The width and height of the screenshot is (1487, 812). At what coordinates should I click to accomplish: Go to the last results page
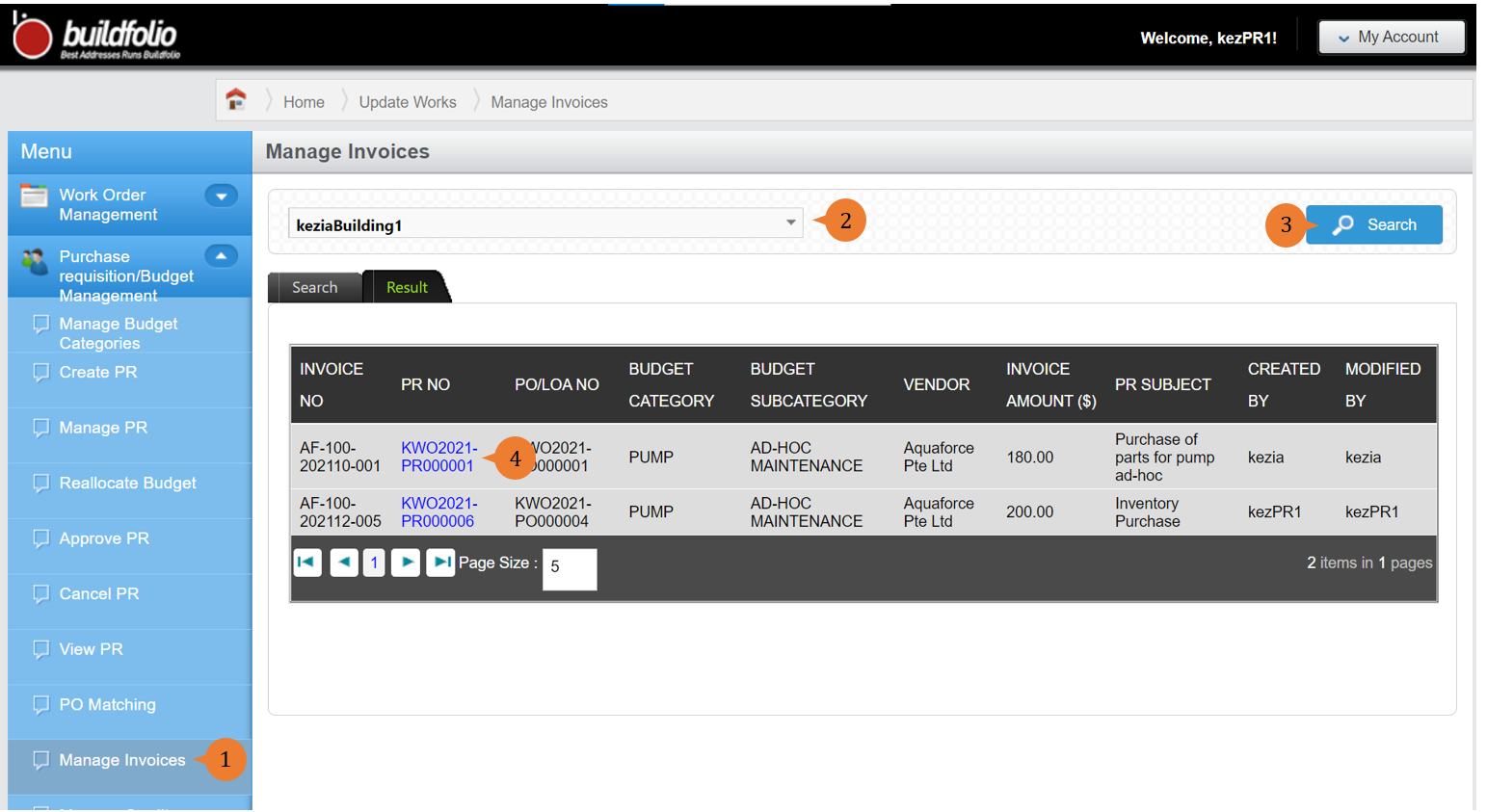[x=440, y=562]
